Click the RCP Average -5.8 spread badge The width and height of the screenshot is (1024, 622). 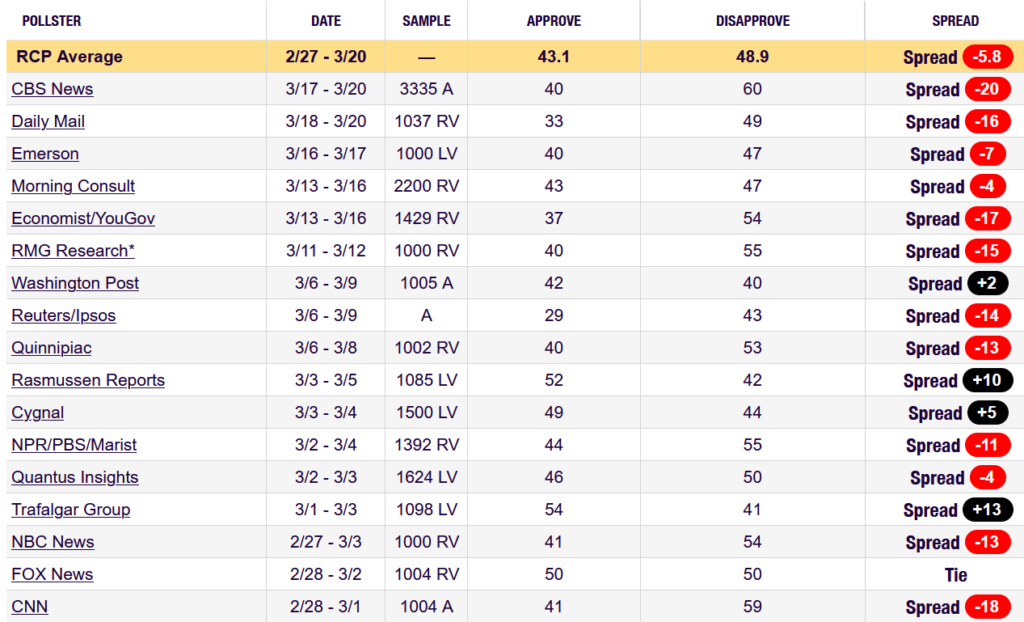tap(987, 57)
